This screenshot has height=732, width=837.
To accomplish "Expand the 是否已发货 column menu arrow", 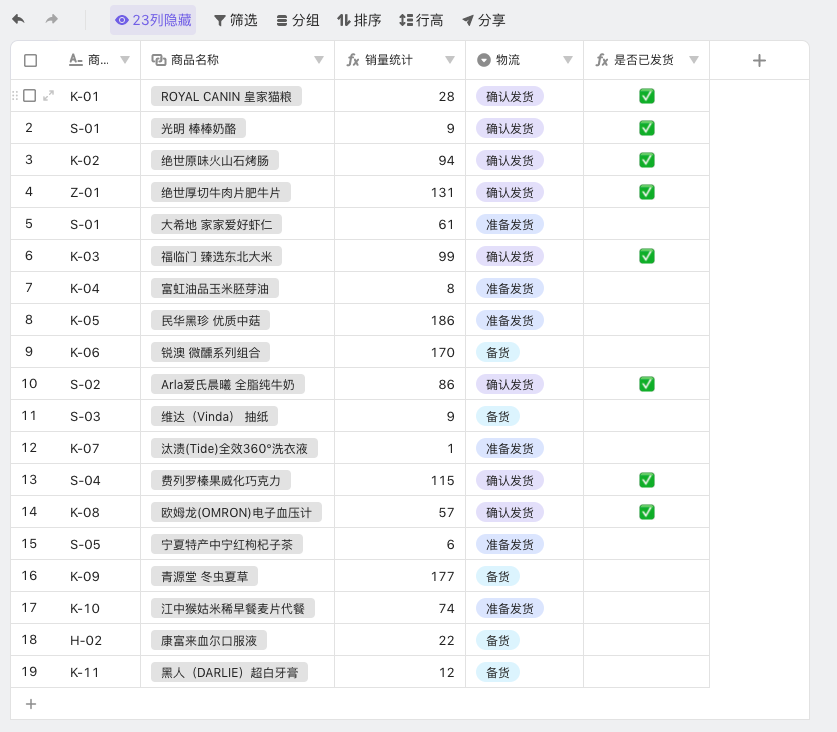I will tap(694, 61).
